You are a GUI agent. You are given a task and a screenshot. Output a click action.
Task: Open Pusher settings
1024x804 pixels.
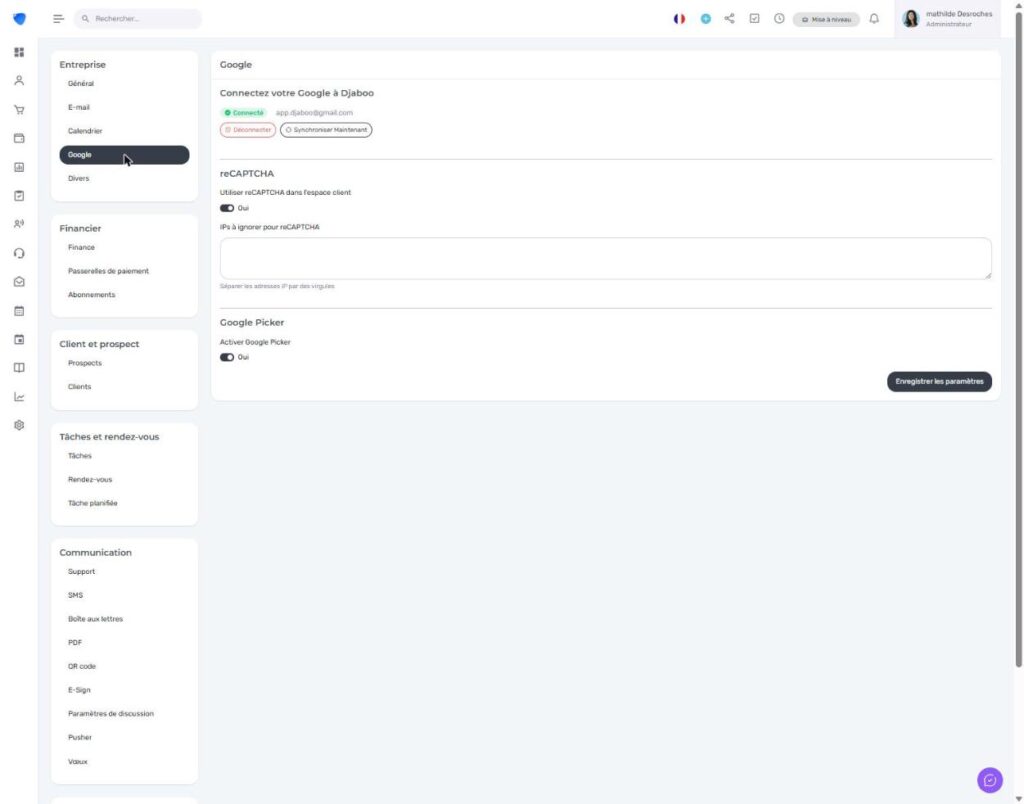pyautogui.click(x=80, y=737)
